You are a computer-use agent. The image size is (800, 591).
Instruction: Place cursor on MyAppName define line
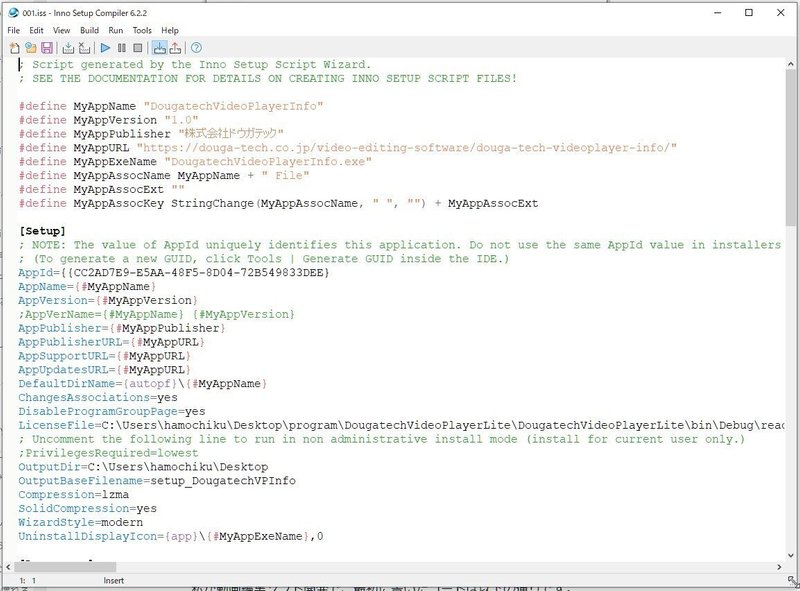171,106
